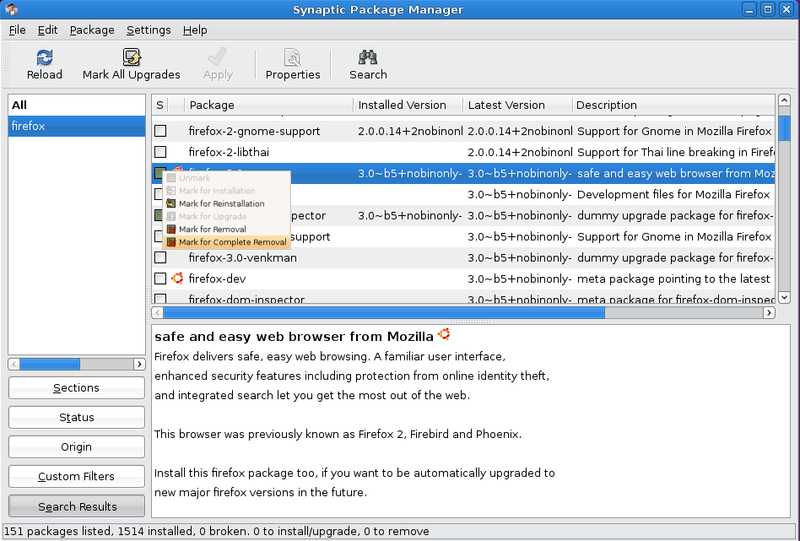Tick the firefox-dev status checkbox
Image resolution: width=800 pixels, height=541 pixels.
161,279
